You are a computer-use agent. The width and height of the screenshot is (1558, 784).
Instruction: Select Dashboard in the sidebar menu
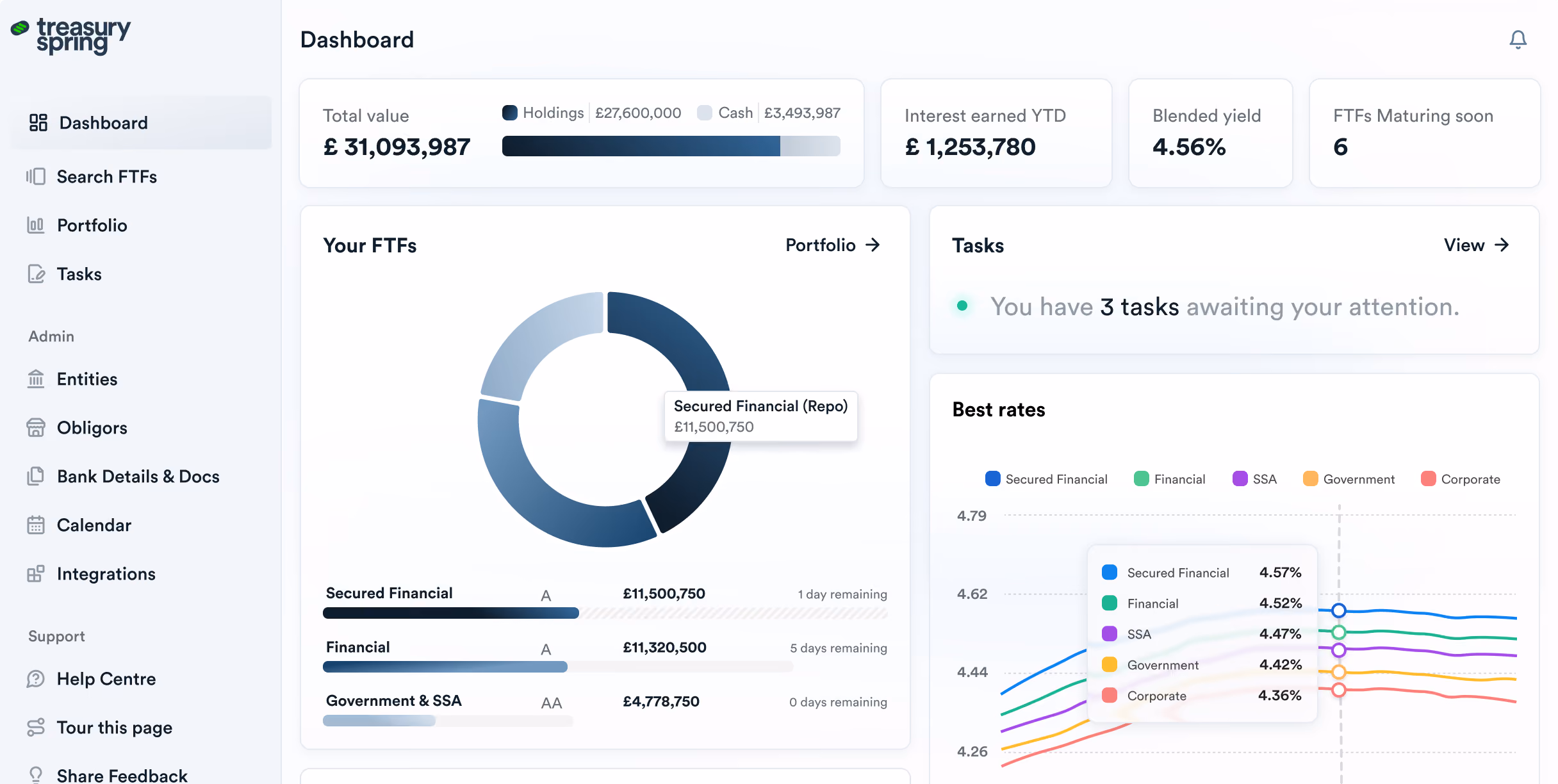tap(141, 122)
